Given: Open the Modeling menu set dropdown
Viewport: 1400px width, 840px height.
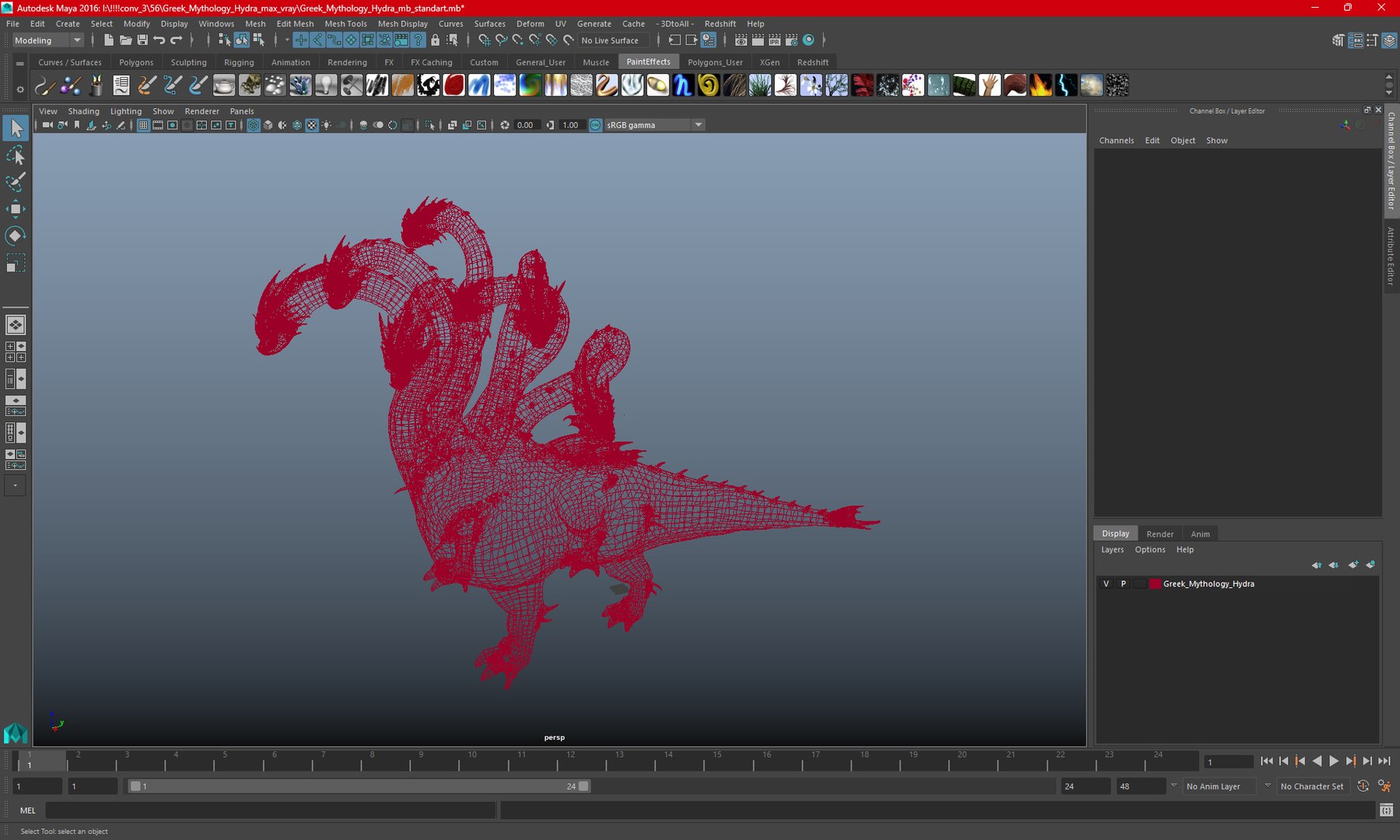Looking at the screenshot, I should coord(47,40).
